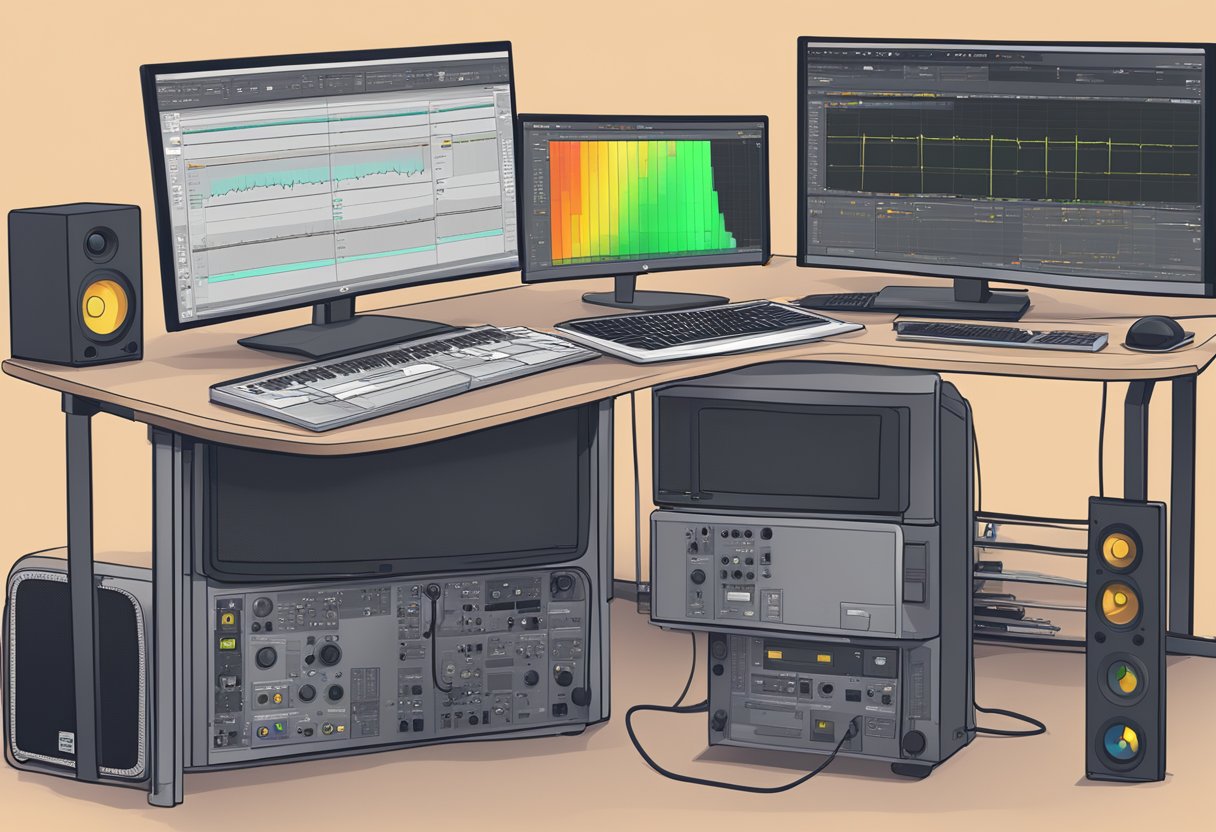Click the round knob on the upper right rack unit

(698, 576)
